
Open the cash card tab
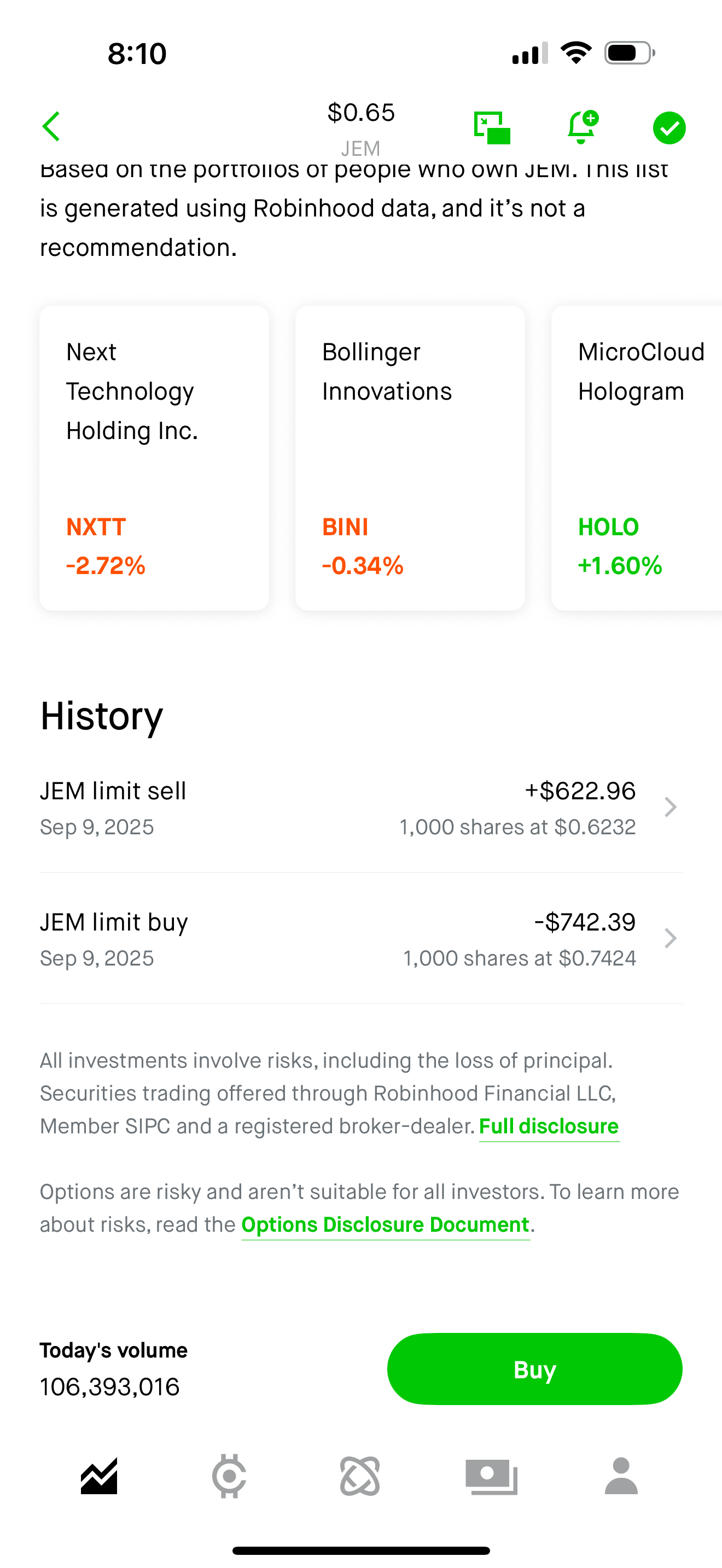point(491,1476)
